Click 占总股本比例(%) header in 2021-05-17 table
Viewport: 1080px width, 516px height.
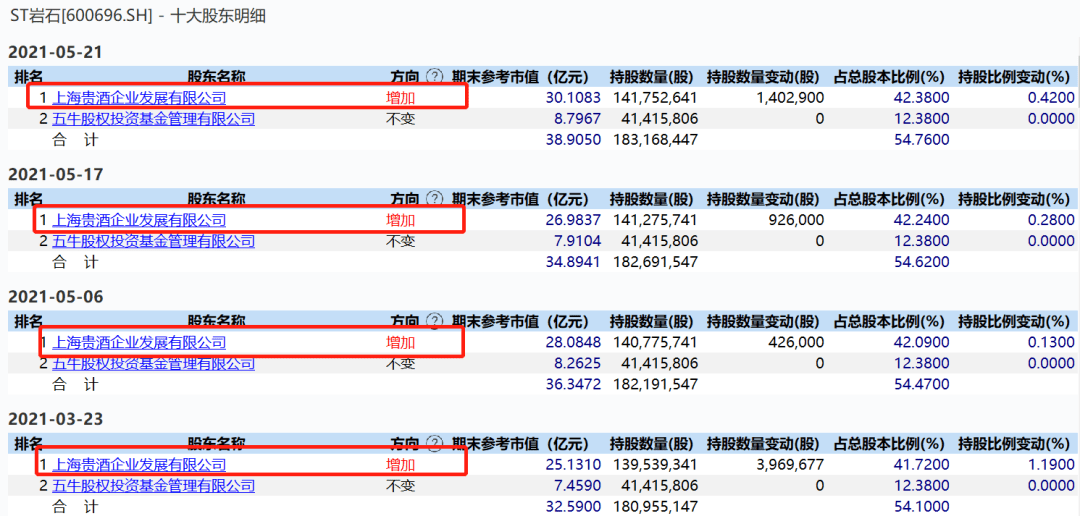coord(889,198)
